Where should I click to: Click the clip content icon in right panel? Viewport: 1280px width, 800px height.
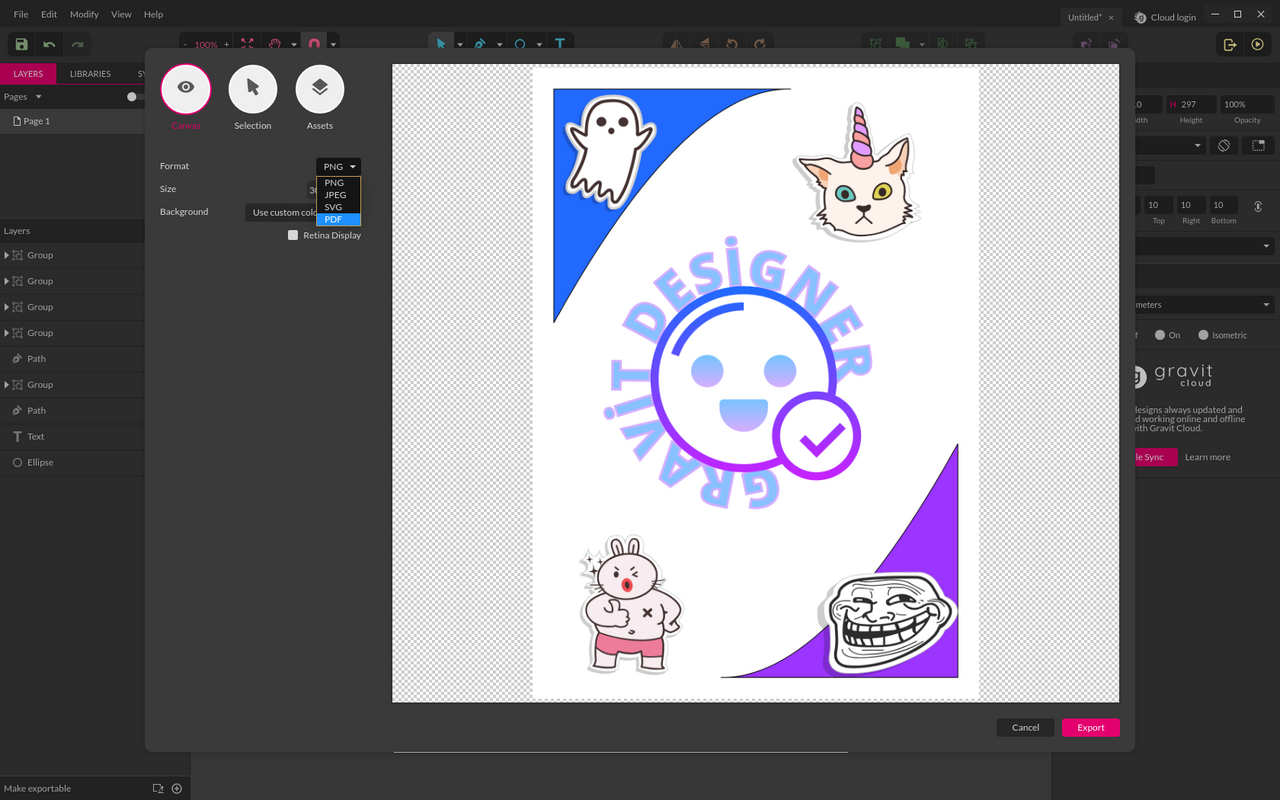(1258, 145)
